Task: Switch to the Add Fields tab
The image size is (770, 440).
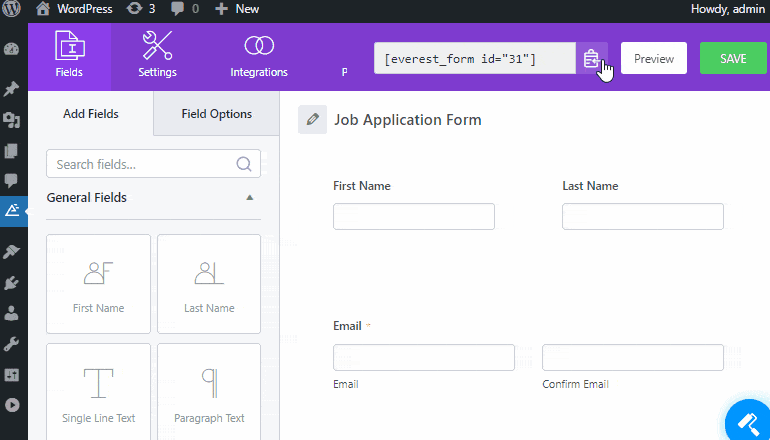Action: click(x=91, y=114)
